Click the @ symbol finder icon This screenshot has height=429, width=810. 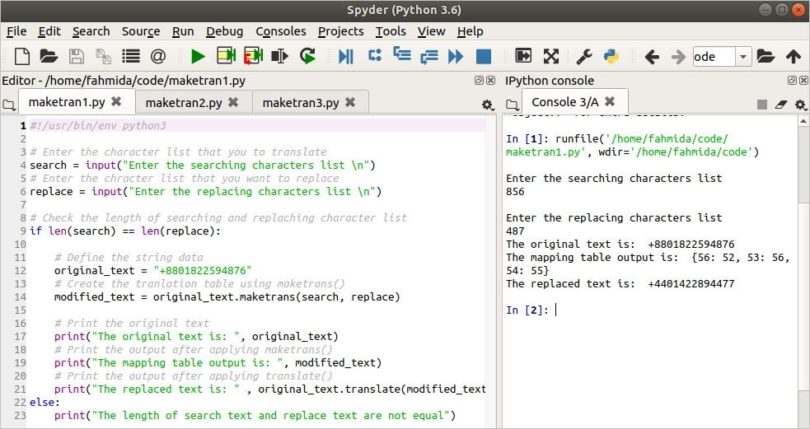[x=158, y=56]
